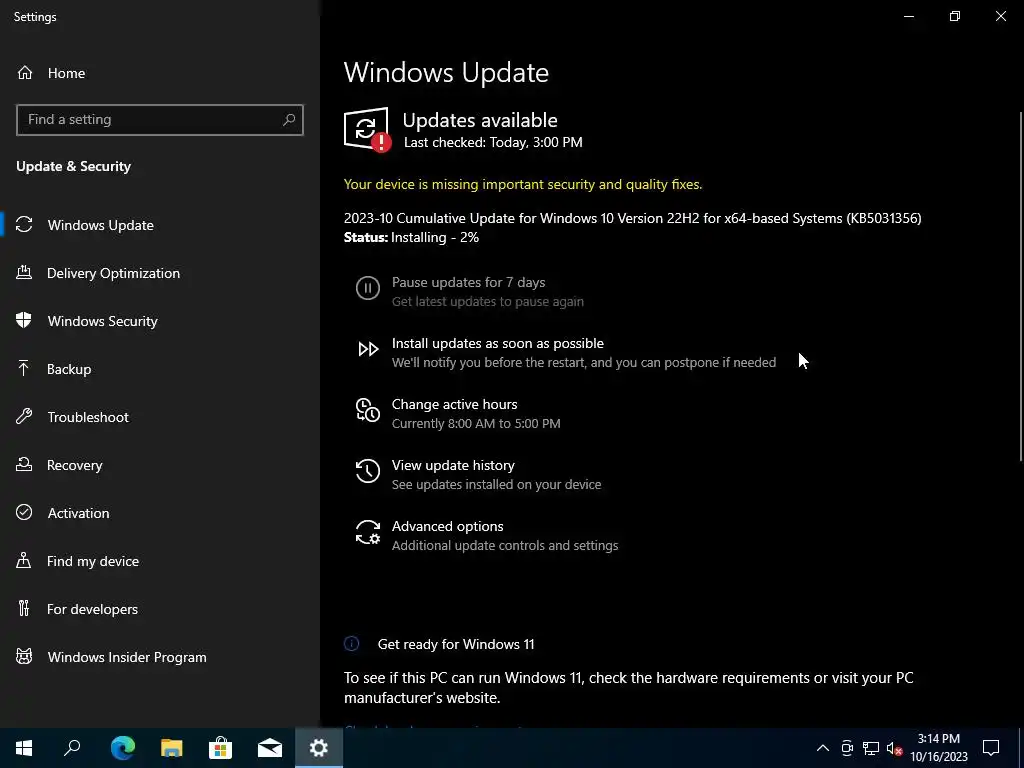The width and height of the screenshot is (1024, 768).
Task: Click the Recovery icon in sidebar
Action: [x=24, y=464]
